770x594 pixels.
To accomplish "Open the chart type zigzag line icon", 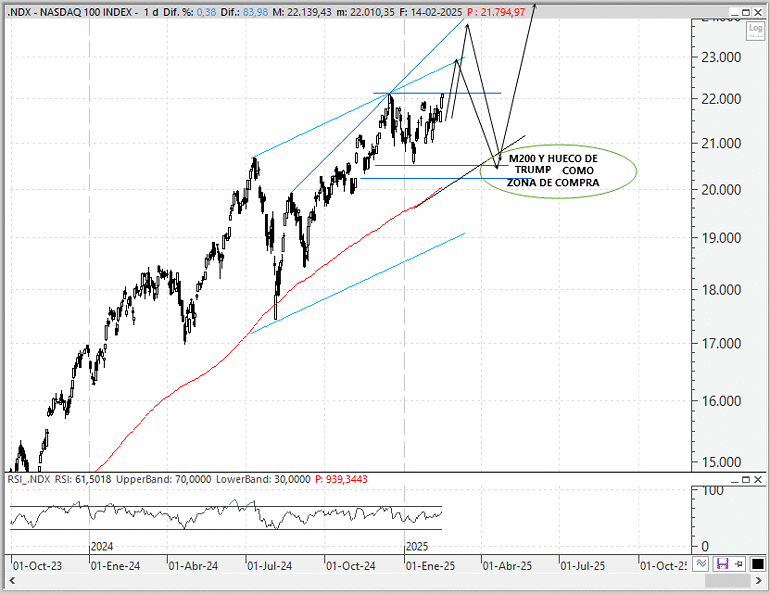I will (x=701, y=564).
